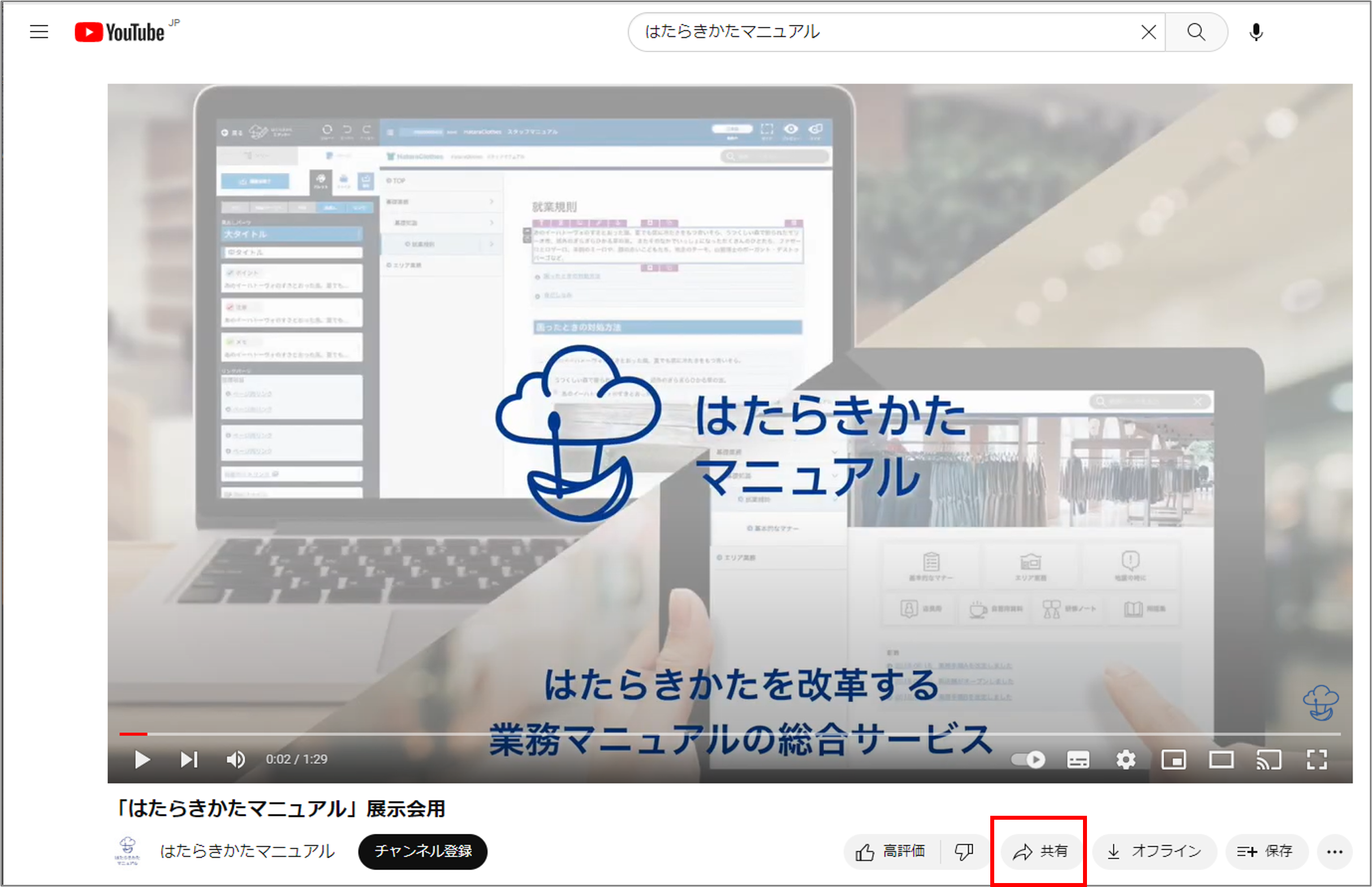Skip to the next video
The image size is (1372, 887).
(x=189, y=760)
